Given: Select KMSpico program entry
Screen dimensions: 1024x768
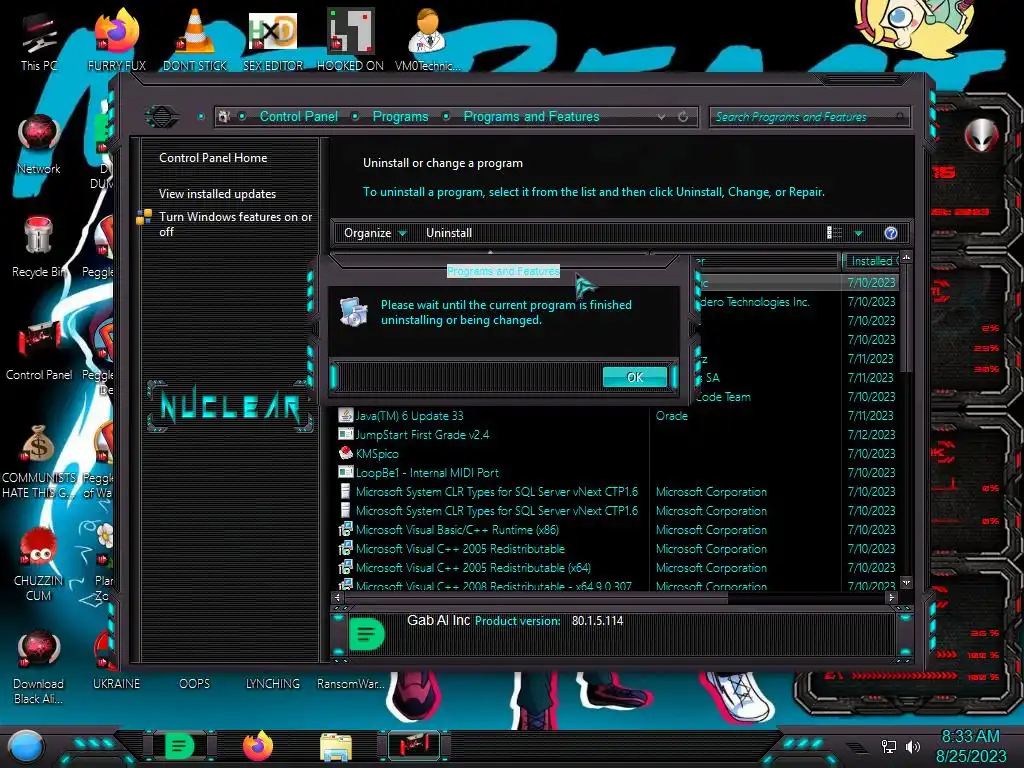Looking at the screenshot, I should (x=377, y=454).
